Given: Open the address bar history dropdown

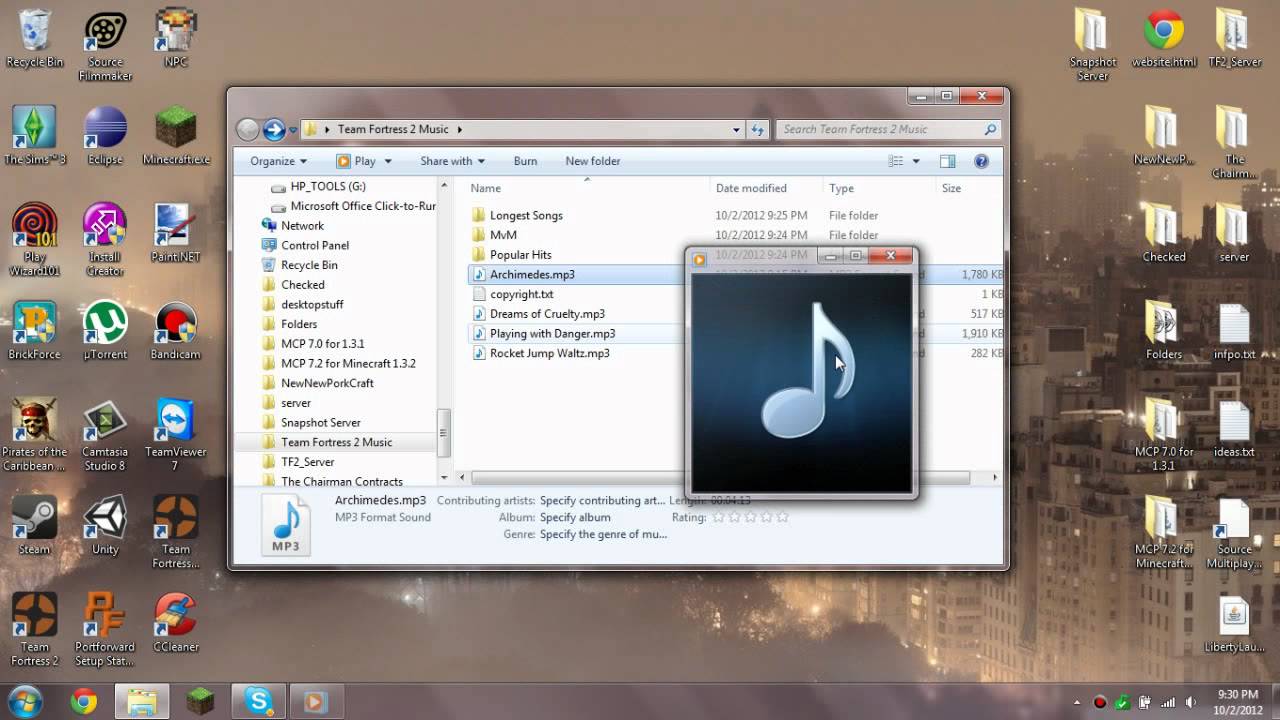Looking at the screenshot, I should 736,129.
